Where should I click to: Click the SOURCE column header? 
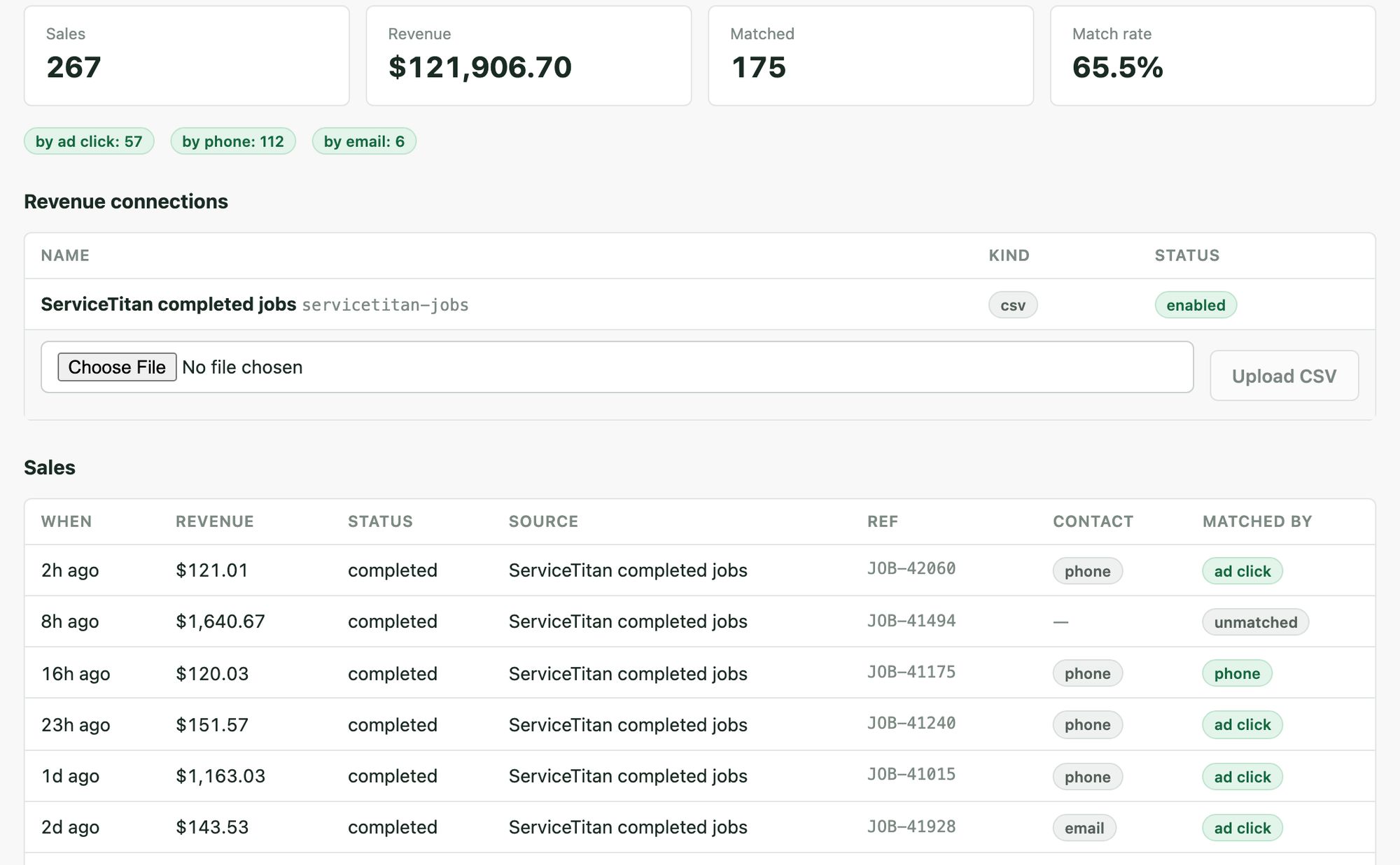click(x=543, y=521)
